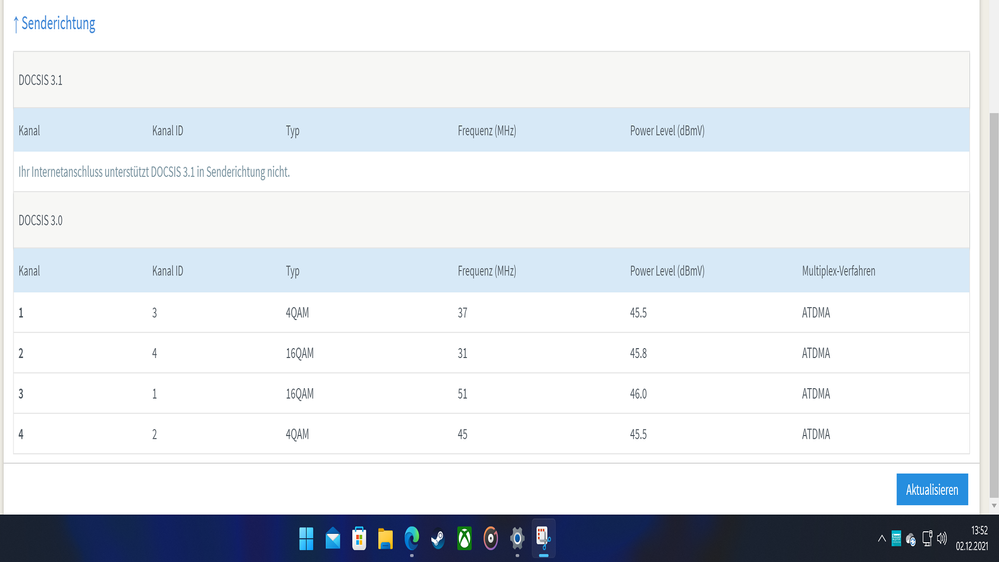
Task: Open network connection tray icon
Action: [927, 539]
